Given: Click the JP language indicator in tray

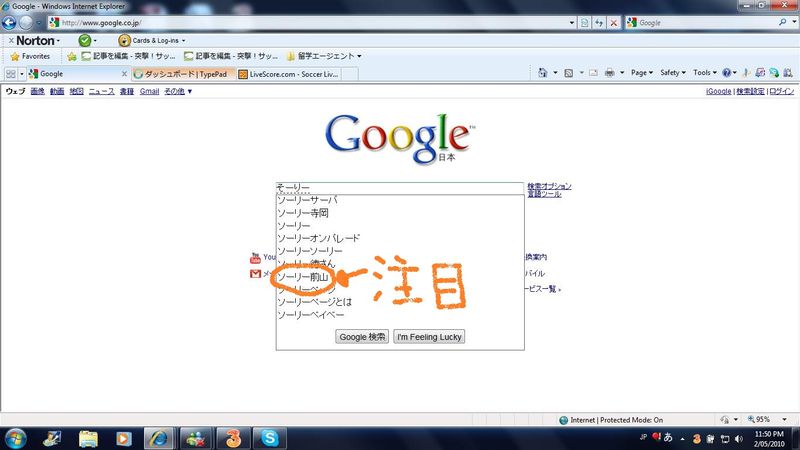Looking at the screenshot, I should pyautogui.click(x=643, y=437).
